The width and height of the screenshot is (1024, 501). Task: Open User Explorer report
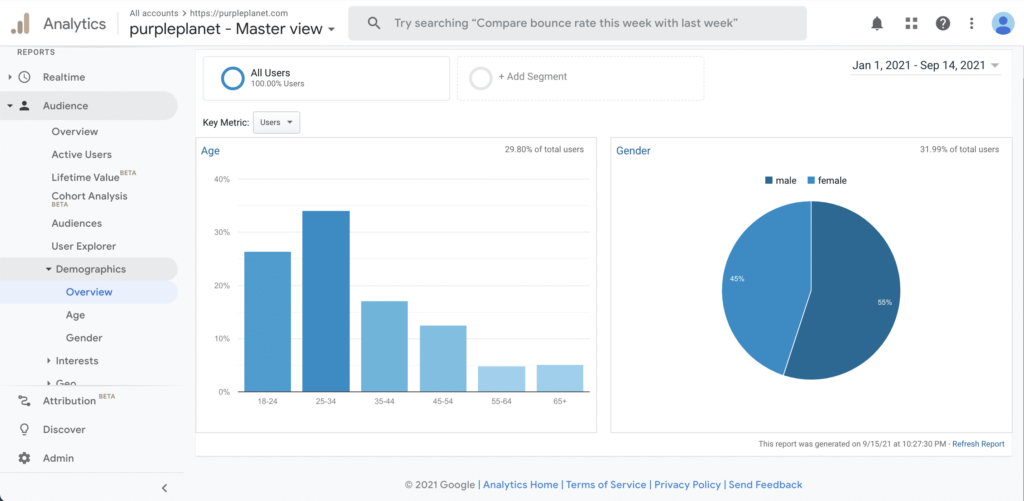(x=84, y=246)
